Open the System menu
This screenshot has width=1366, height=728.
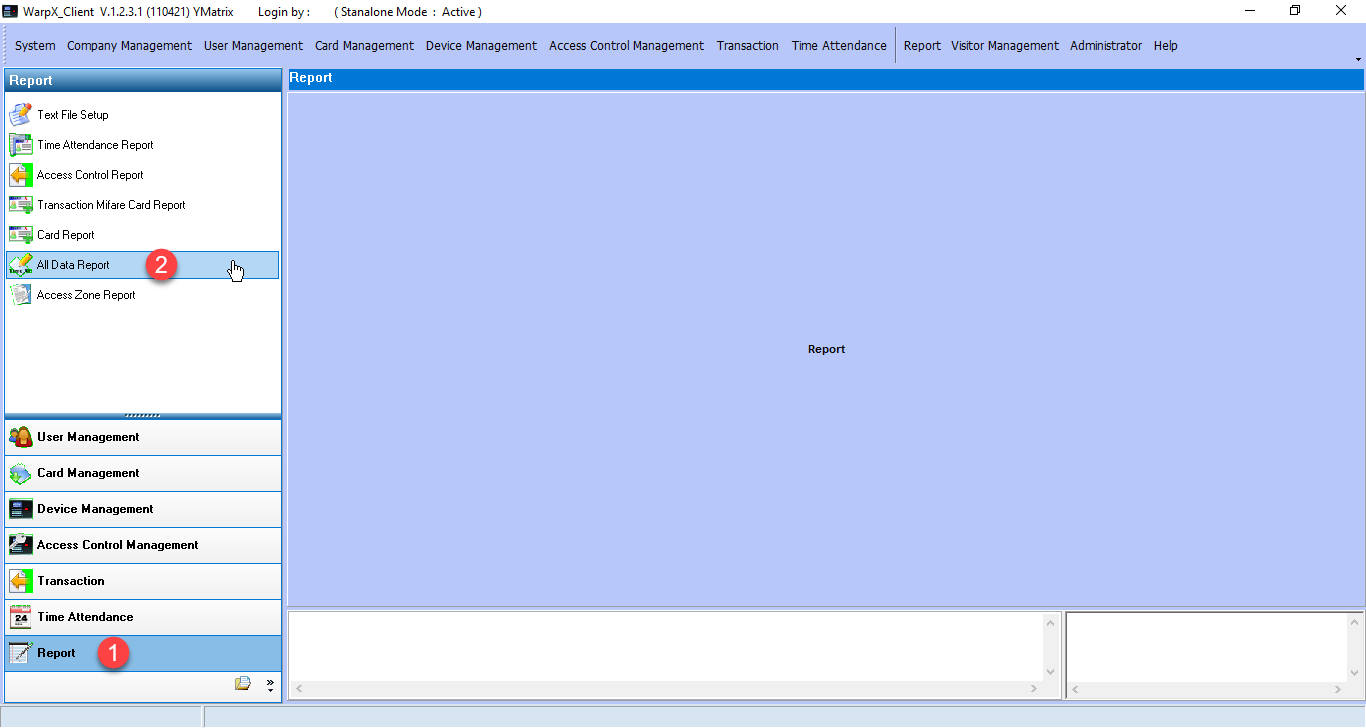click(x=35, y=45)
